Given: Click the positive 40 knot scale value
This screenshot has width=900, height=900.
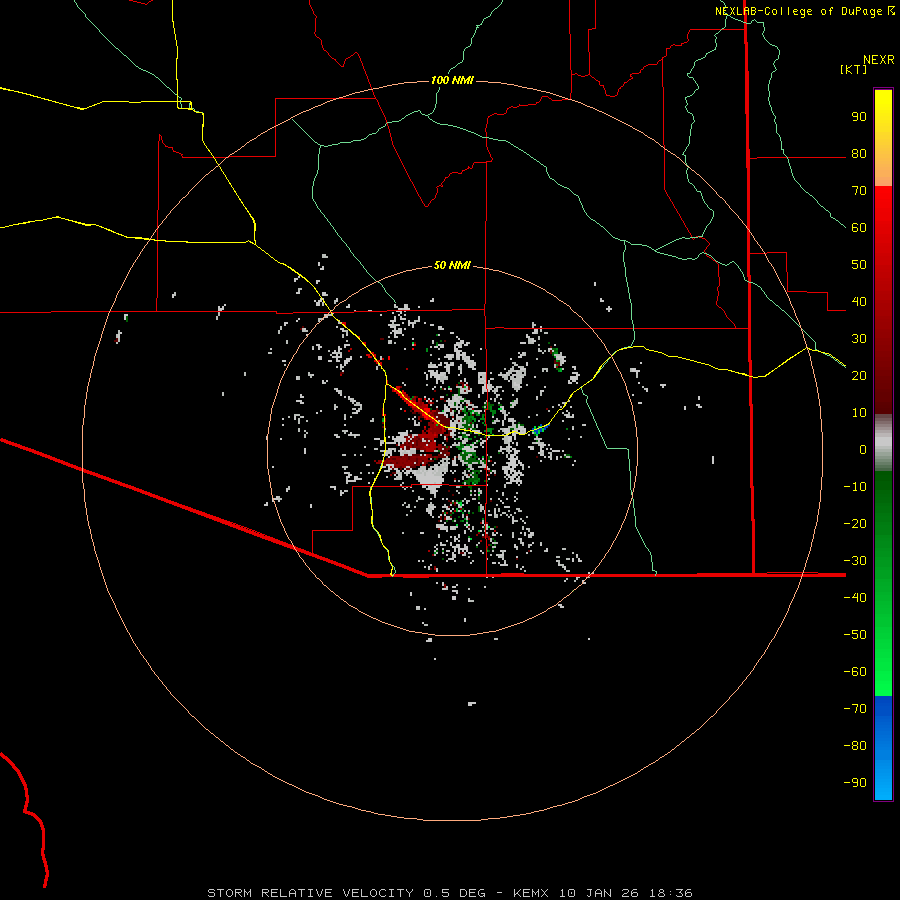Looking at the screenshot, I should coord(859,301).
